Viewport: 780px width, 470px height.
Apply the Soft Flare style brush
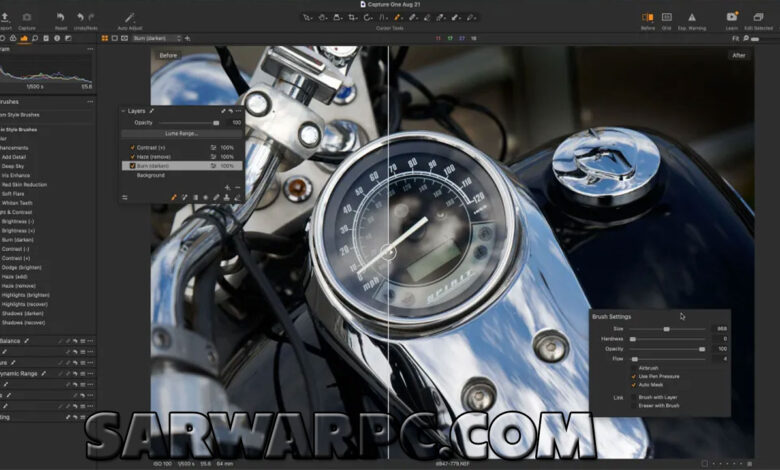(x=13, y=193)
